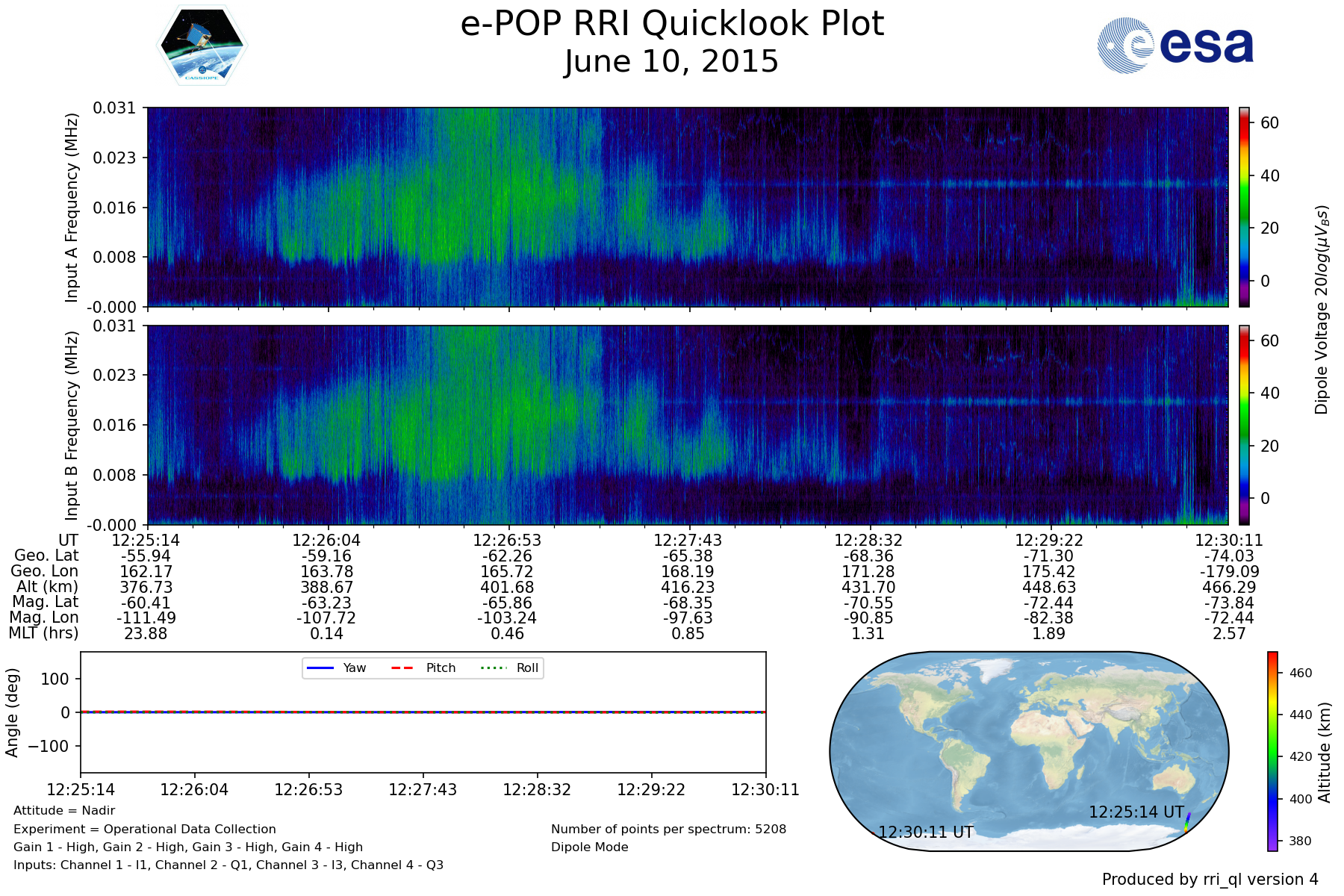Click the Input B dipole voltage colorbar

pyautogui.click(x=1244, y=425)
